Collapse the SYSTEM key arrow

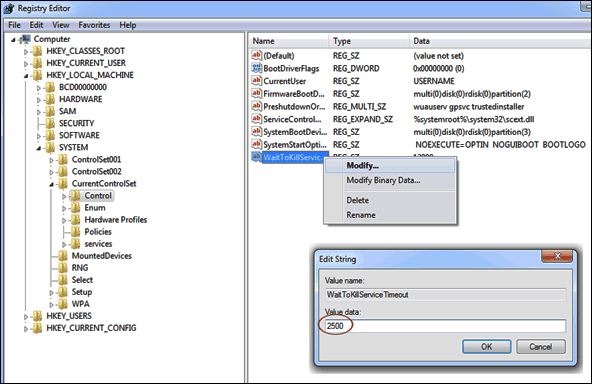[39, 148]
